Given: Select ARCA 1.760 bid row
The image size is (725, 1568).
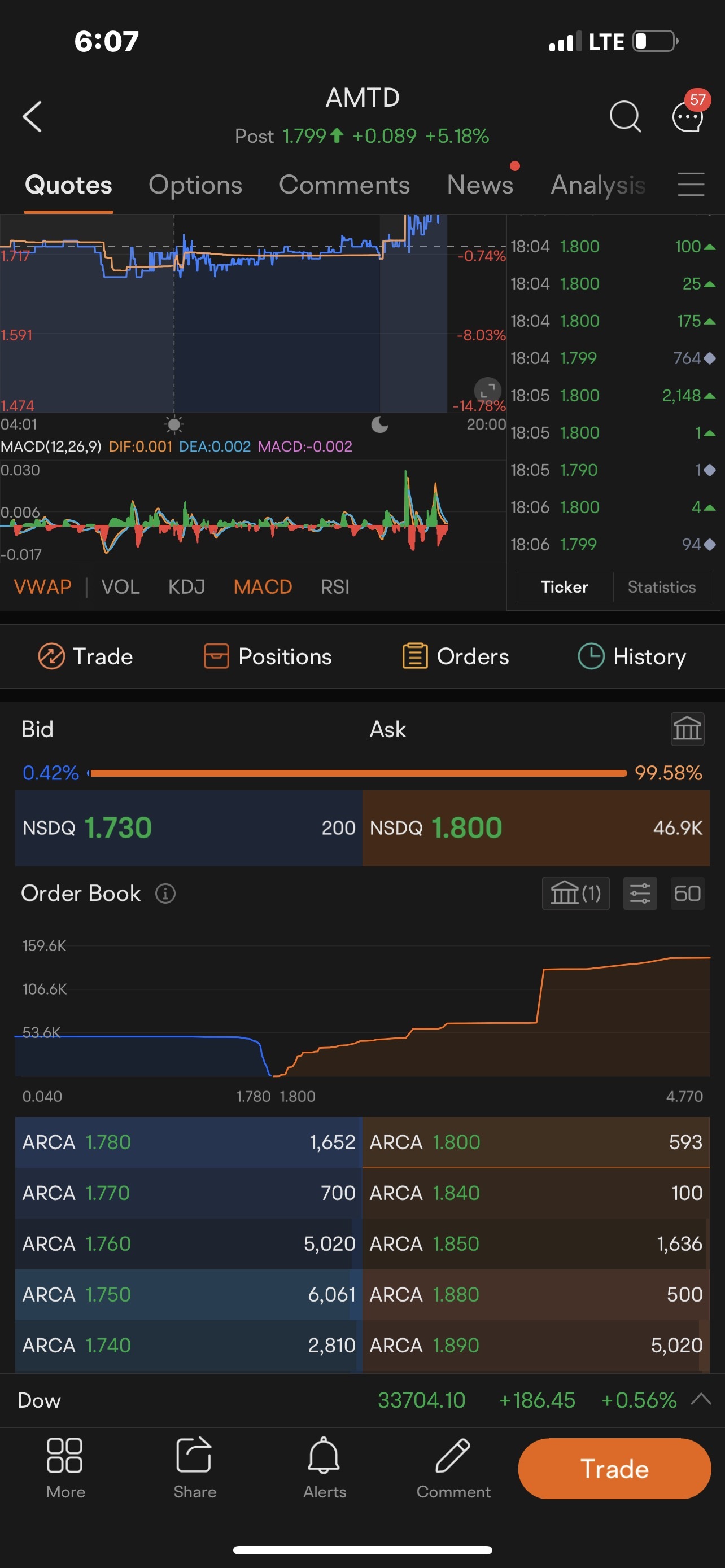Looking at the screenshot, I should coord(189,1243).
